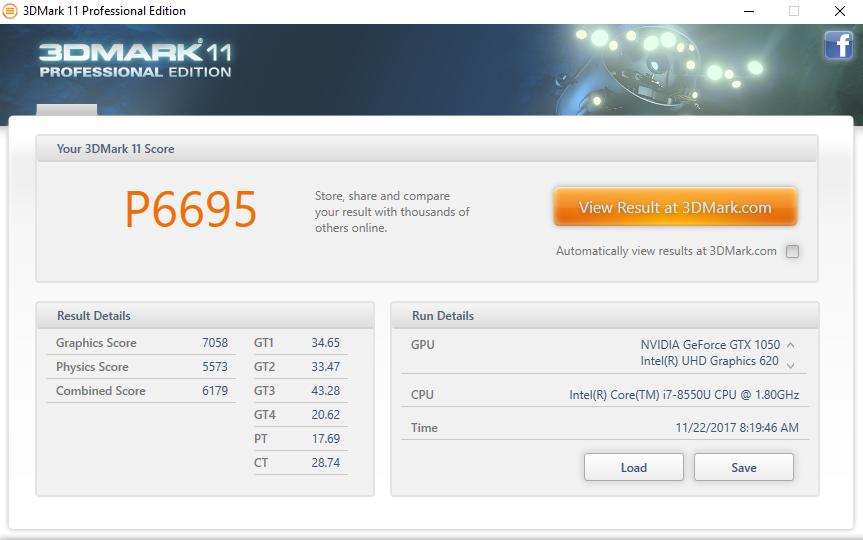Click the run time 11/22/2017 8:19:46 AM
The width and height of the screenshot is (863, 540).
tap(737, 428)
